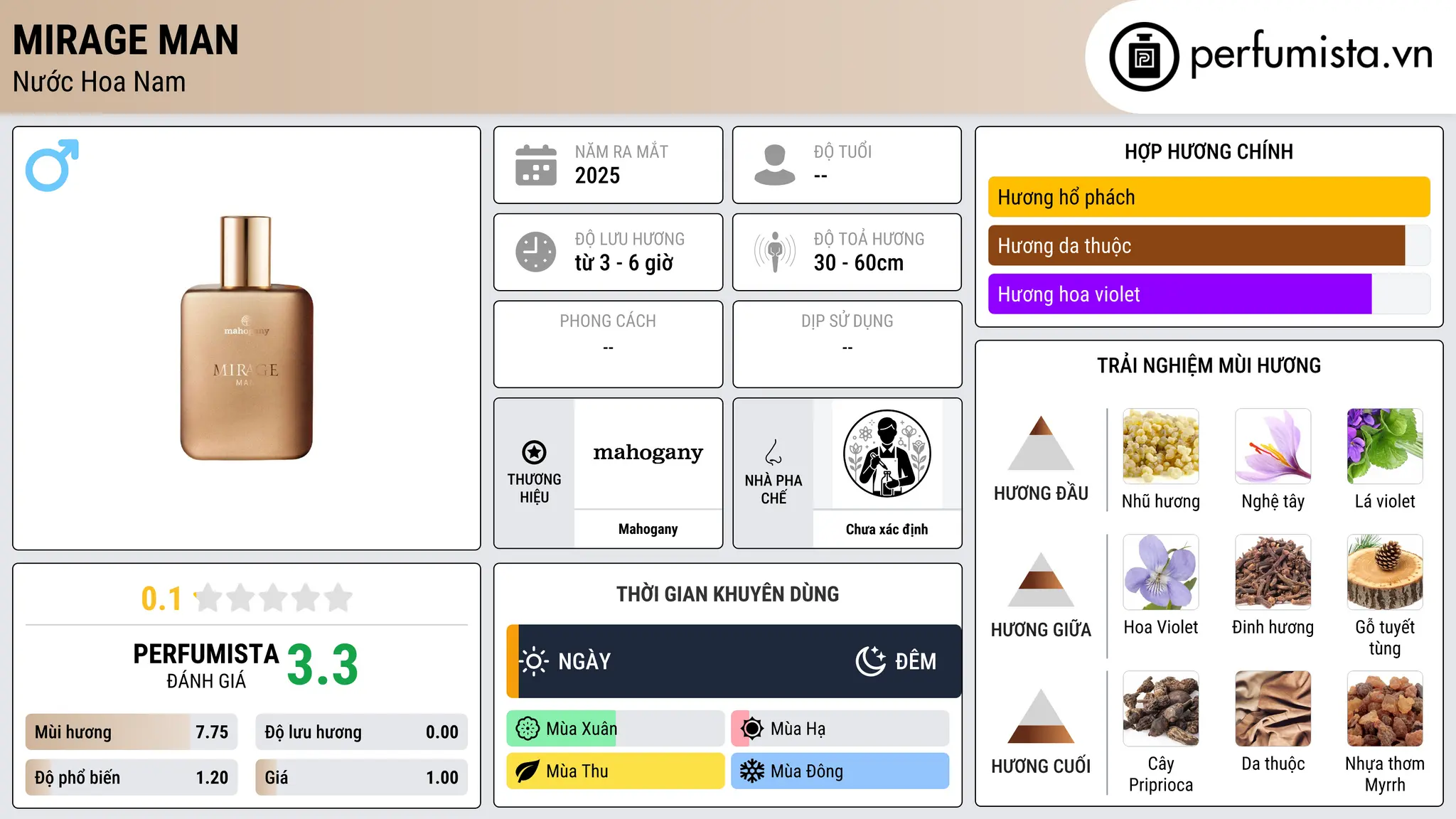Image resolution: width=1456 pixels, height=819 pixels.
Task: Open the Đinh hương note image
Action: pos(1273,572)
